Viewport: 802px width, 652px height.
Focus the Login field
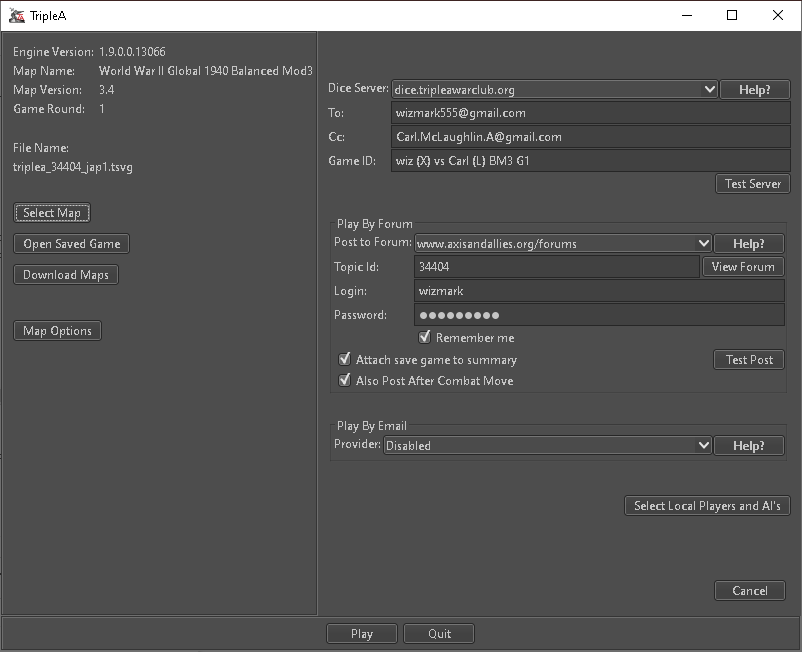599,291
